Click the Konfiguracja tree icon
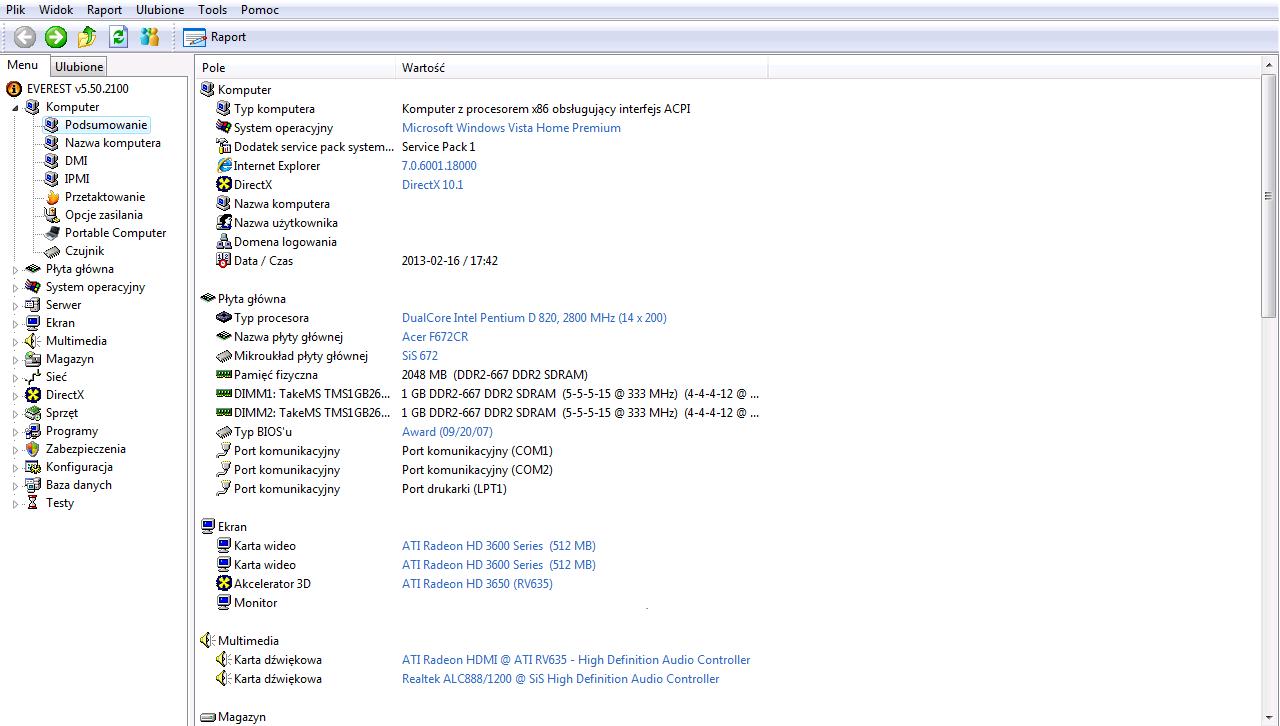The height and width of the screenshot is (726, 1280). point(33,467)
